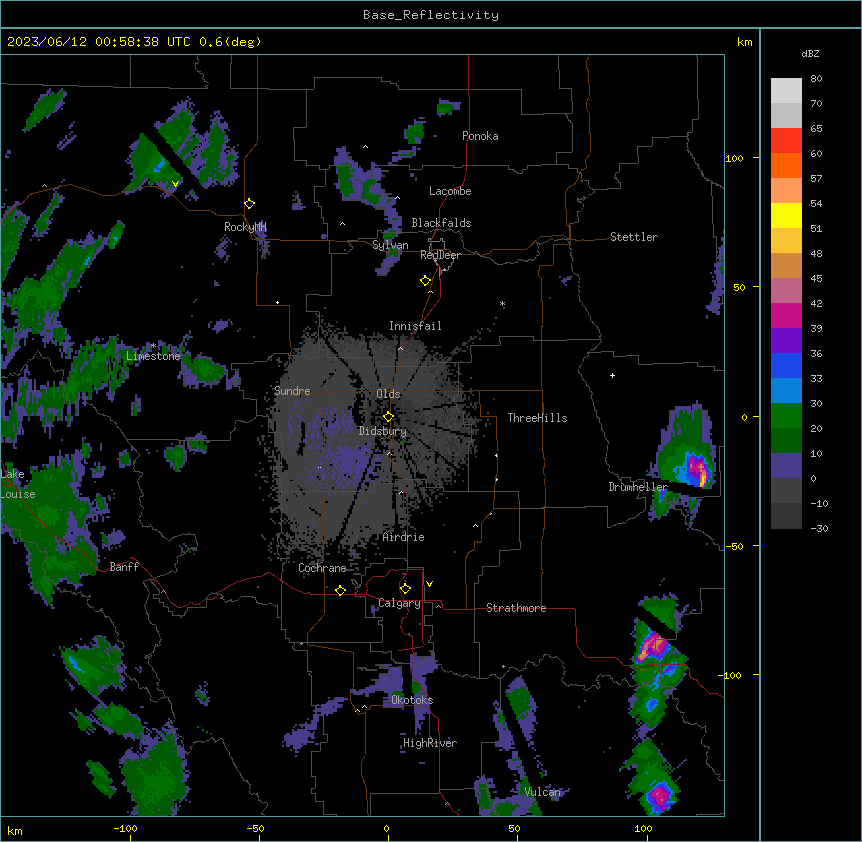Select the yellow diamond marker below Cochrane

[x=340, y=590]
